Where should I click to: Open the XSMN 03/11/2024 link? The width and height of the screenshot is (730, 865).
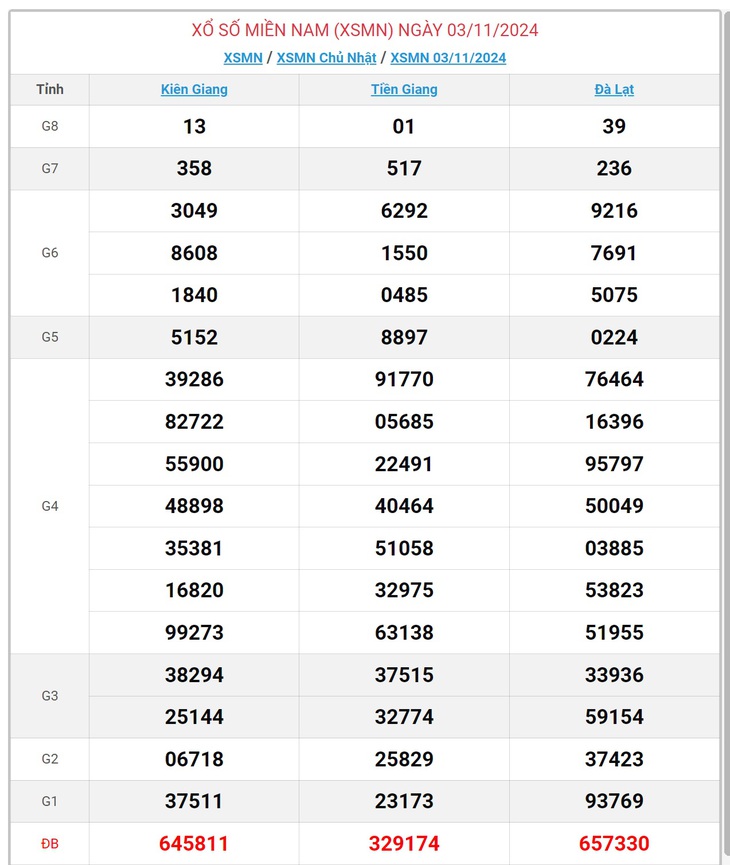click(448, 58)
